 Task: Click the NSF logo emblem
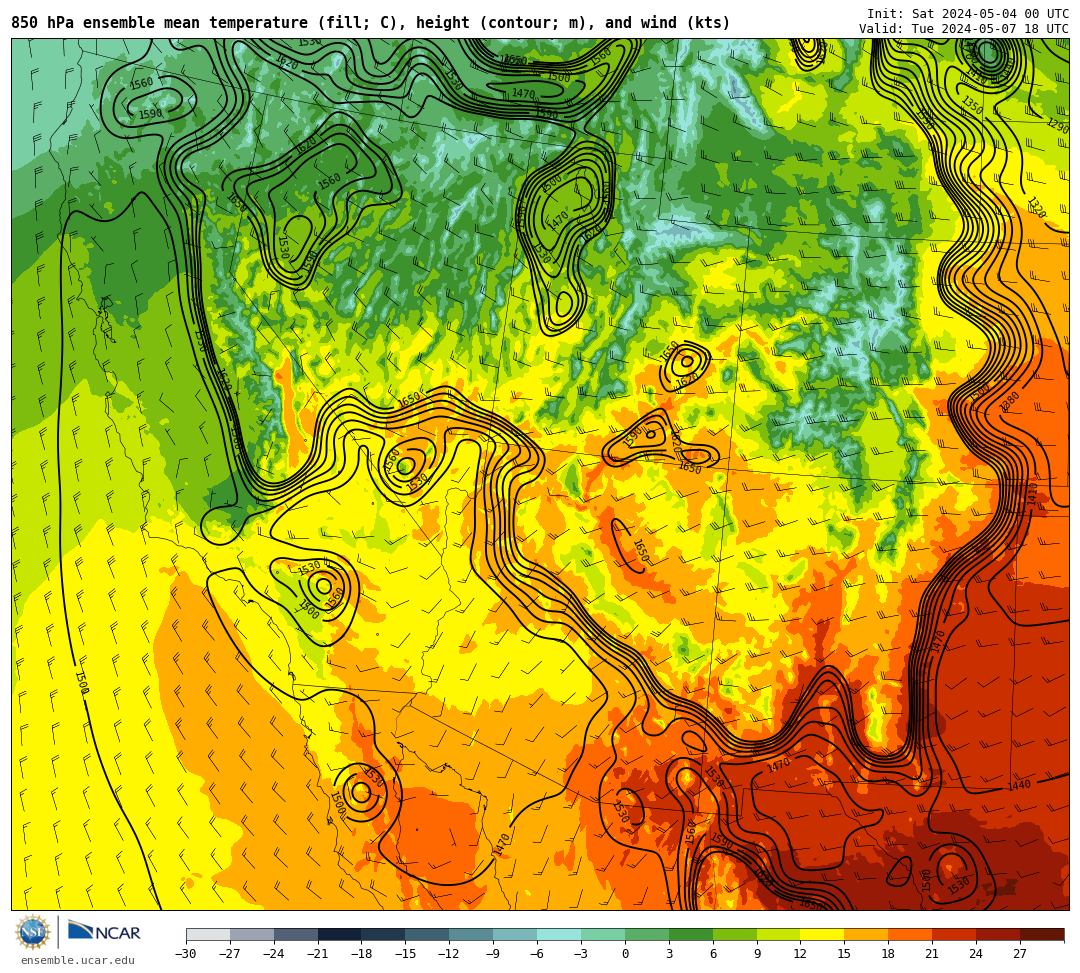click(x=33, y=933)
